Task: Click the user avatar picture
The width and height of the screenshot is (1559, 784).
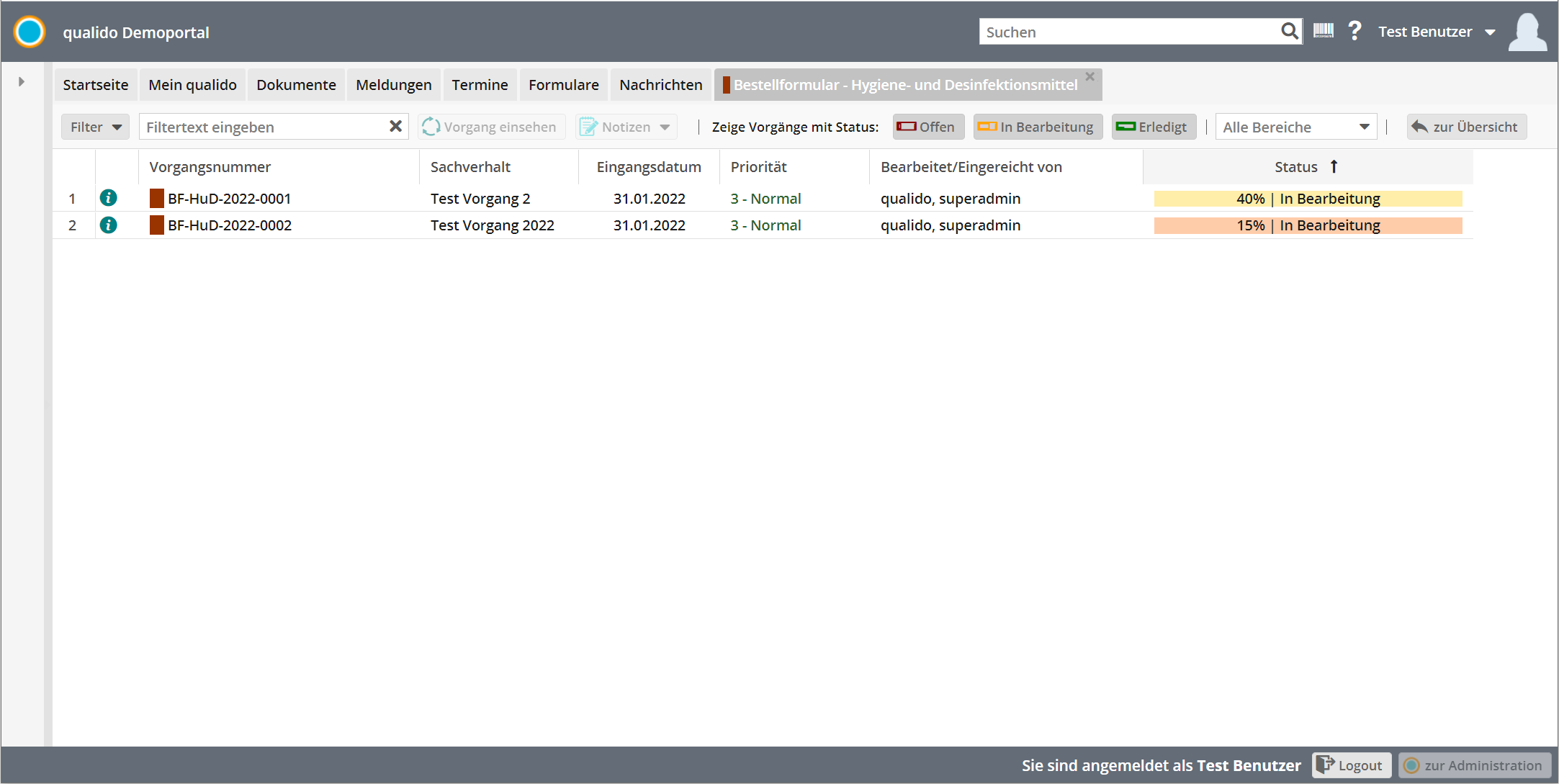Action: pyautogui.click(x=1527, y=32)
